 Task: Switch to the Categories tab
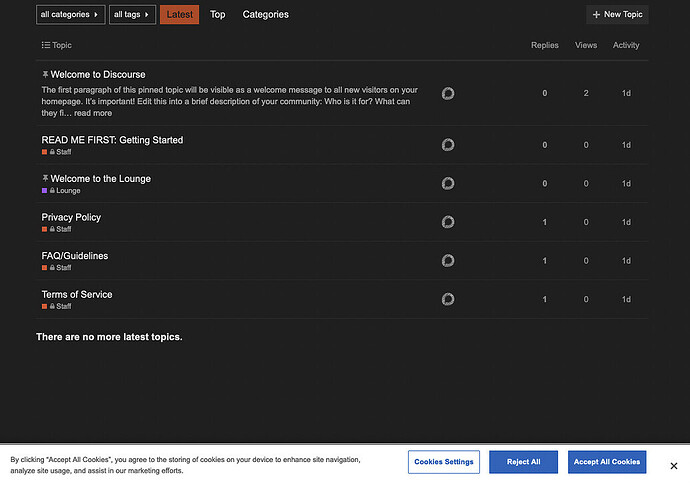(x=265, y=15)
